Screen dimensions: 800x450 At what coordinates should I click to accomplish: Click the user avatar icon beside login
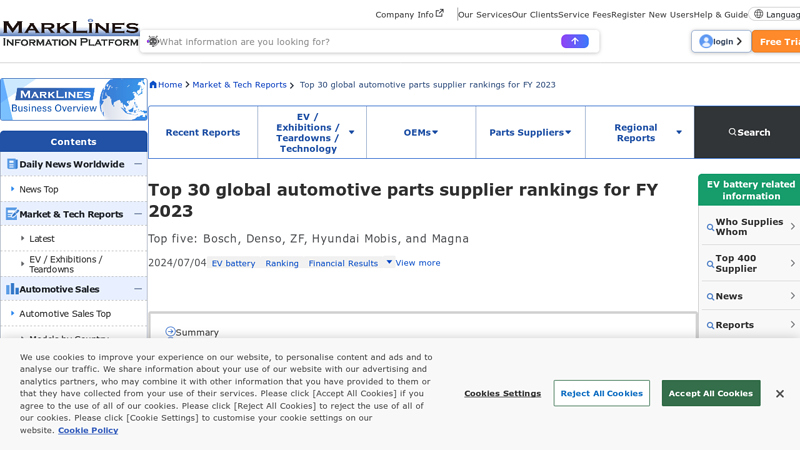click(706, 41)
